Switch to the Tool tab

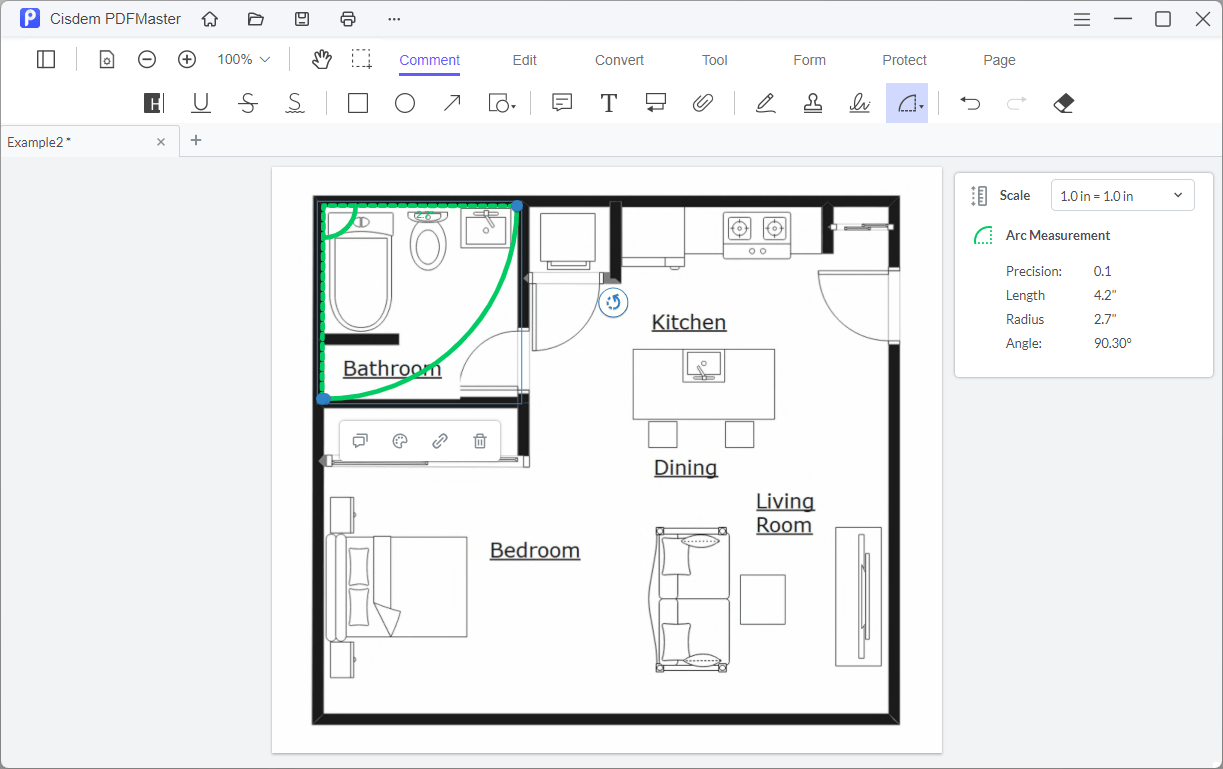[715, 60]
